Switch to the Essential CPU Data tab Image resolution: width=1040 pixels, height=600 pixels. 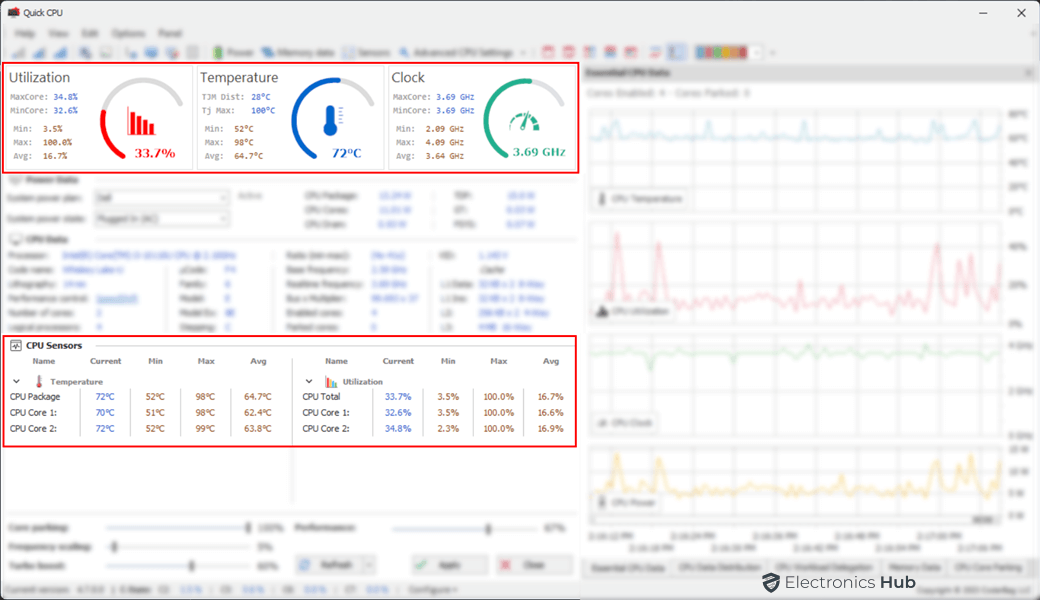point(627,568)
